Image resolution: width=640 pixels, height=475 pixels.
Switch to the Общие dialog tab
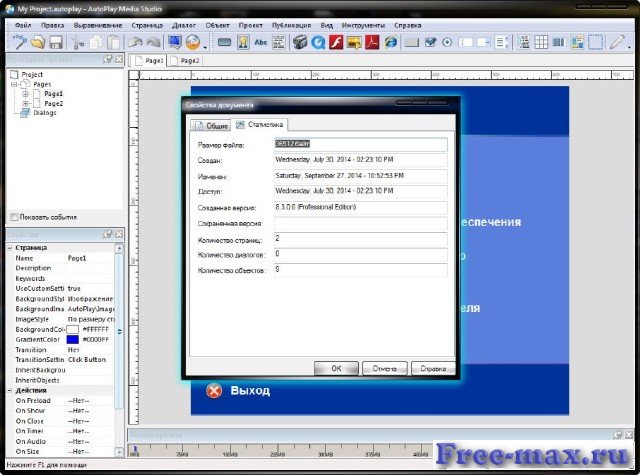[x=211, y=126]
